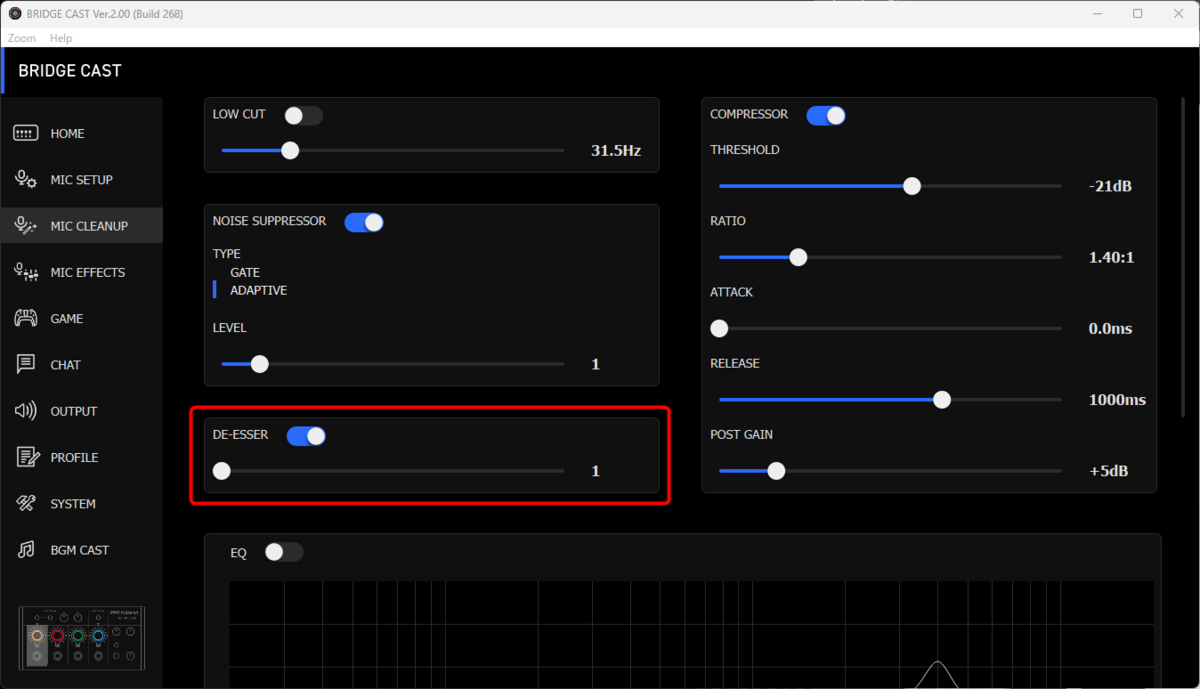Go to the HOME label in sidebar
The width and height of the screenshot is (1200, 689).
pos(68,134)
